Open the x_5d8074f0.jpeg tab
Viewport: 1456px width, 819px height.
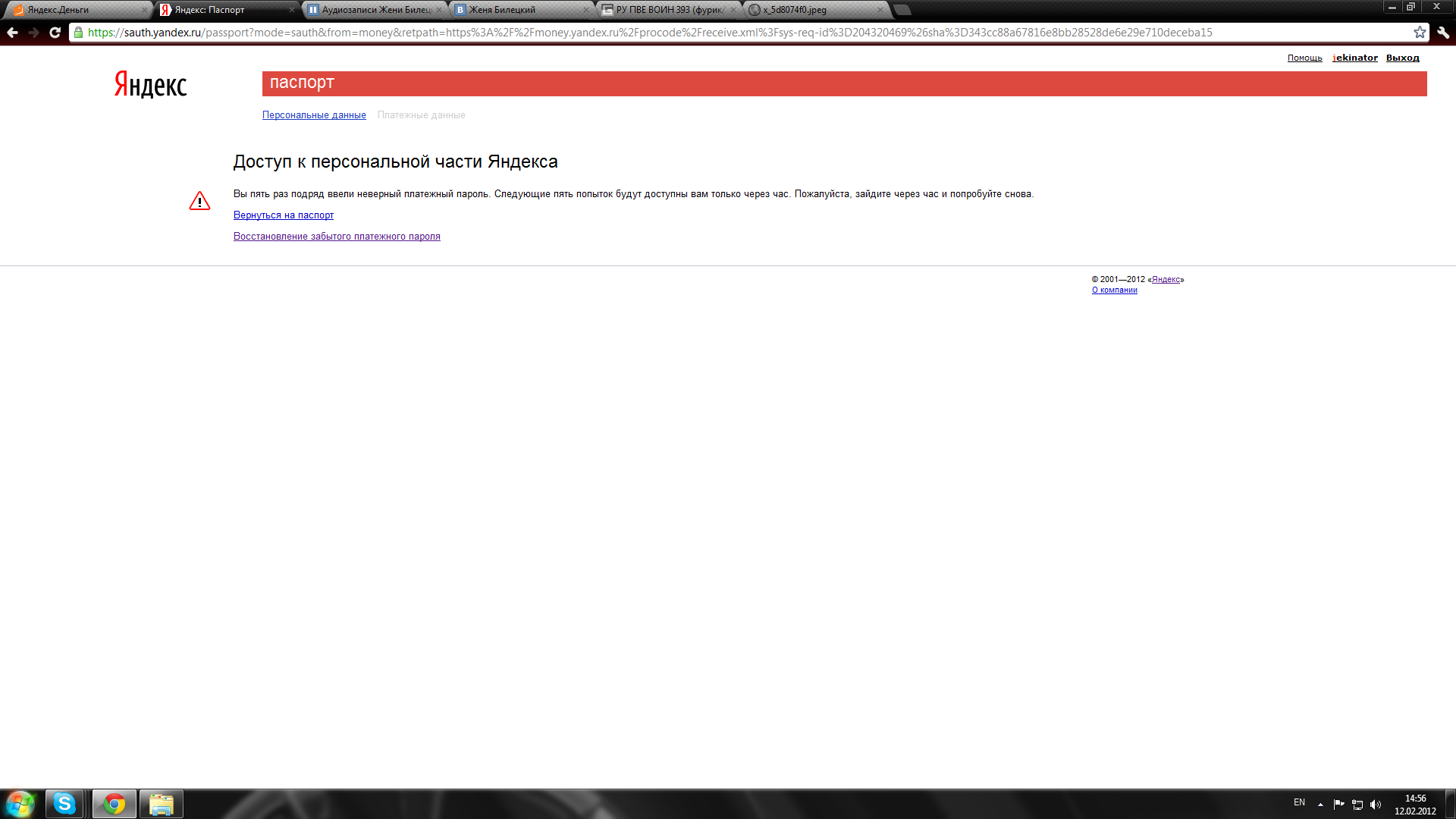[x=811, y=10]
